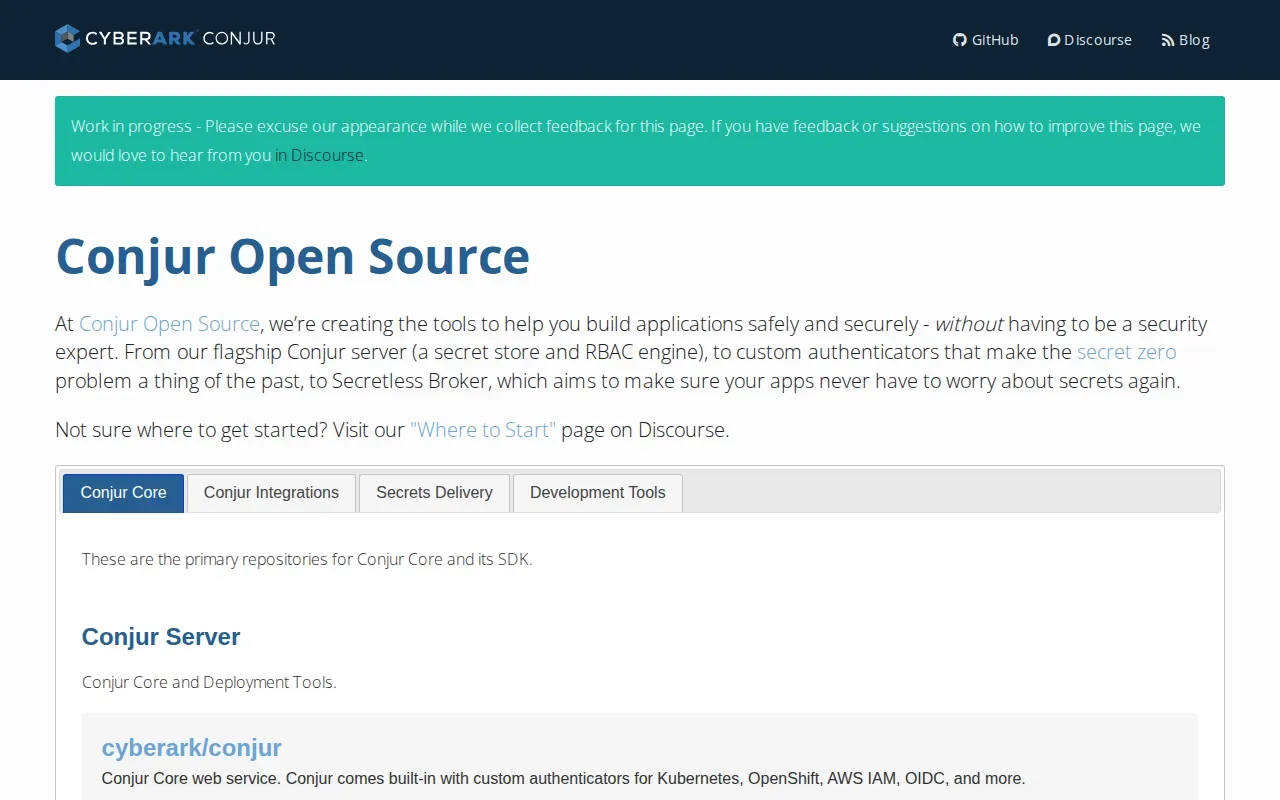
Task: Open the Blog link in header
Action: pos(1186,40)
